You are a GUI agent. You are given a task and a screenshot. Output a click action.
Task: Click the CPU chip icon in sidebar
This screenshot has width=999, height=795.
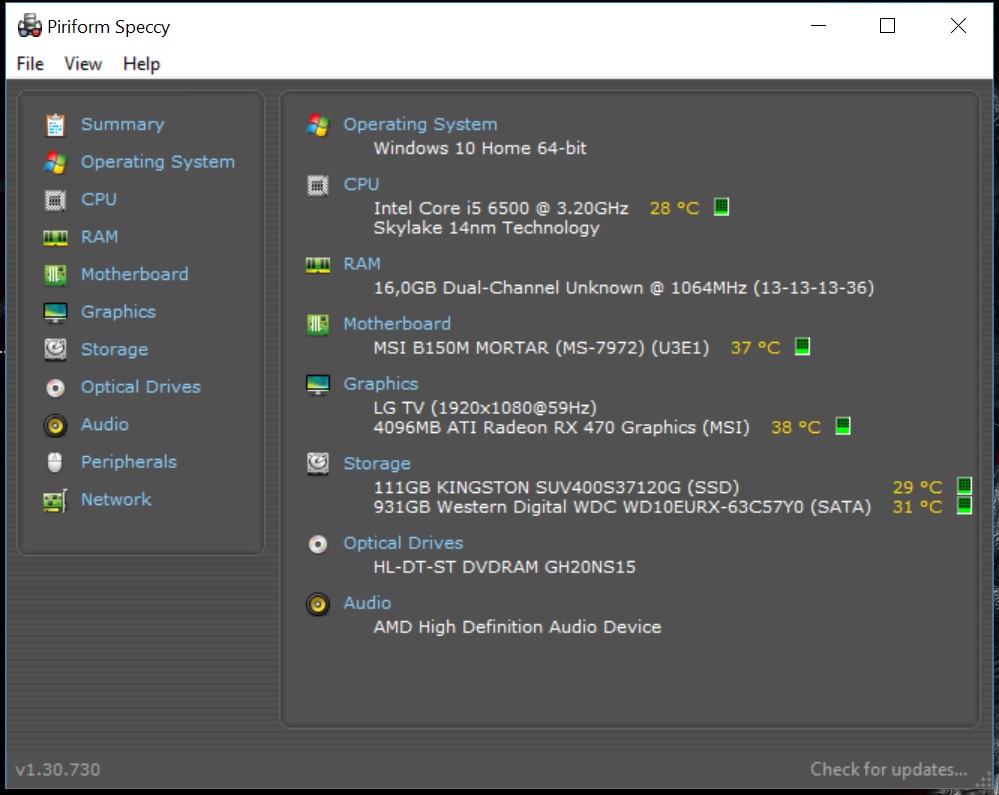(x=55, y=200)
